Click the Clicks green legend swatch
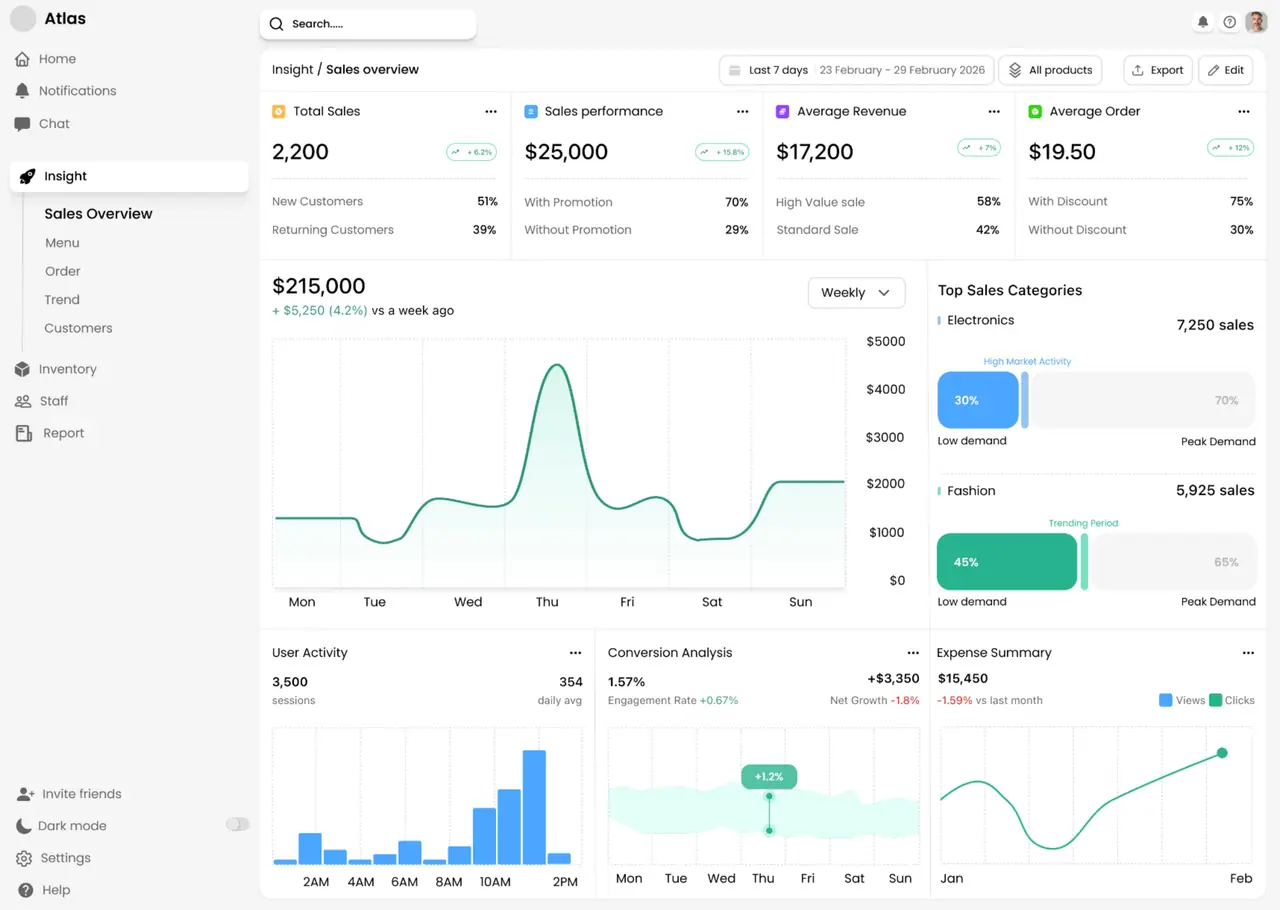1280x910 pixels. point(1215,700)
